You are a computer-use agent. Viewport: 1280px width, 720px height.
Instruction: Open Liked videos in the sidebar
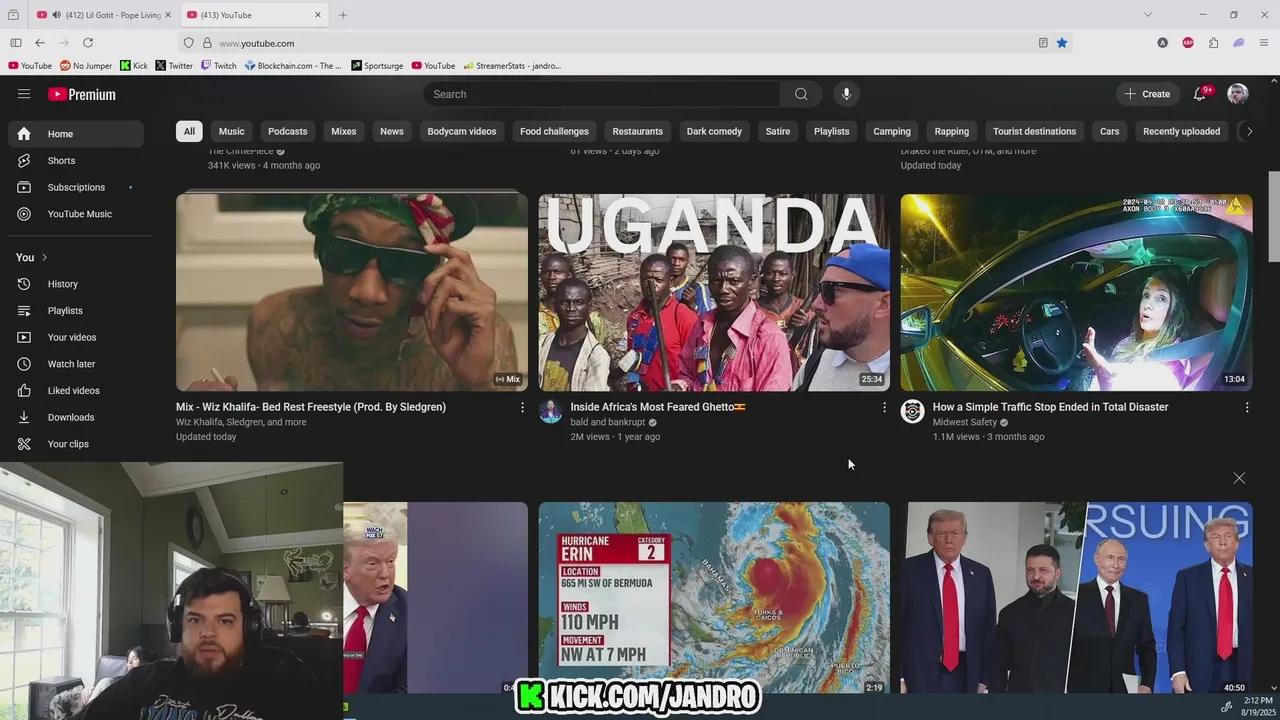click(x=76, y=391)
